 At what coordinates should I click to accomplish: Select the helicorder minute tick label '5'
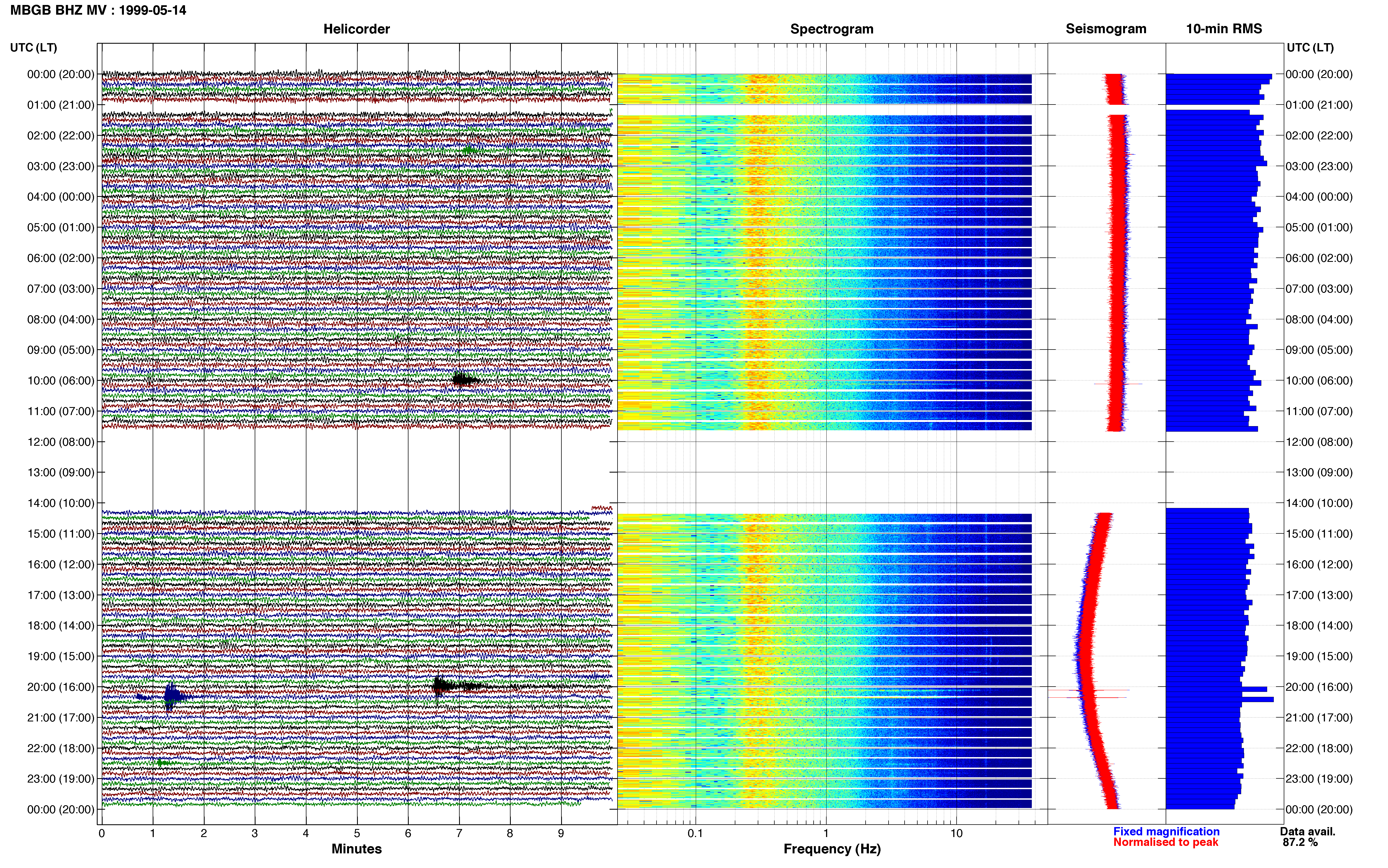(357, 833)
